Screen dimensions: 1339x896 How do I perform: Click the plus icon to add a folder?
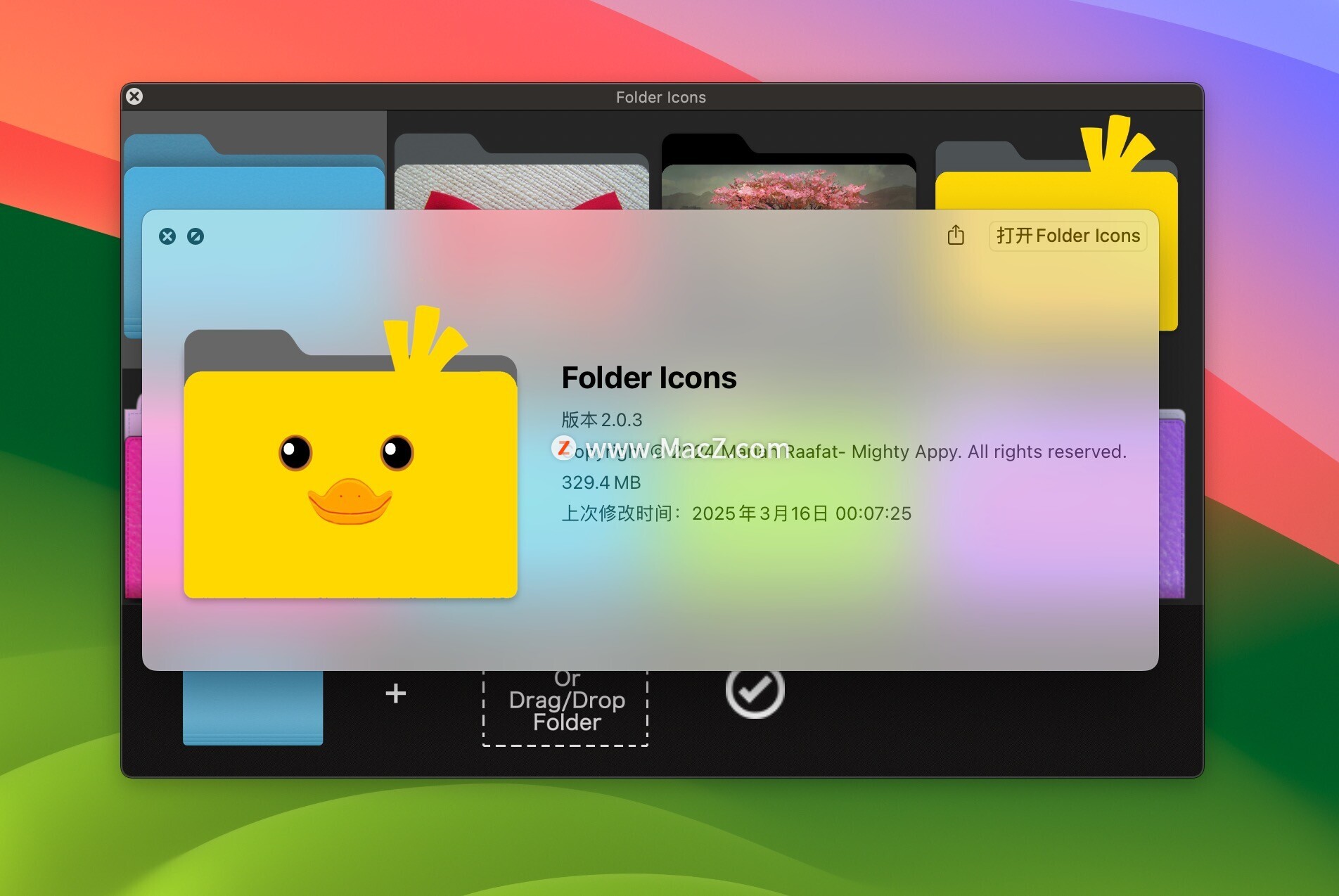(x=396, y=693)
